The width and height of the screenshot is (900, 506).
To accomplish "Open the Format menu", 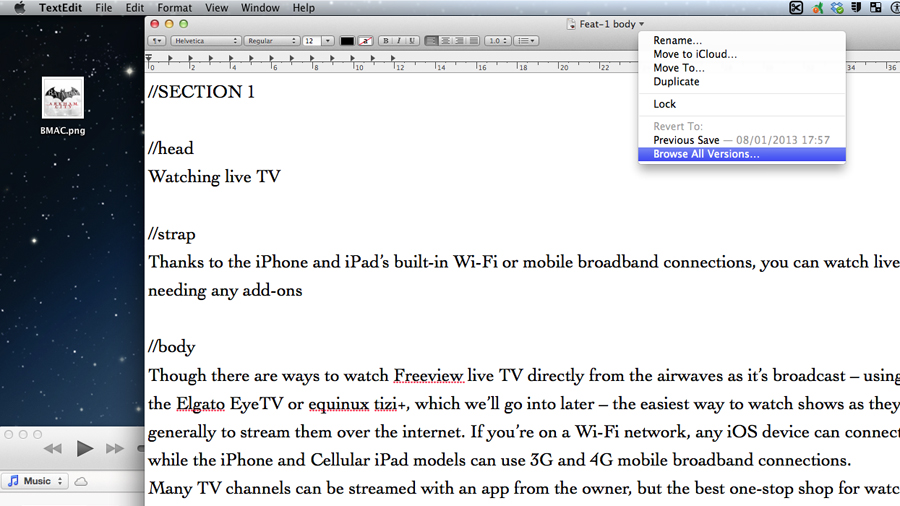I will (174, 7).
